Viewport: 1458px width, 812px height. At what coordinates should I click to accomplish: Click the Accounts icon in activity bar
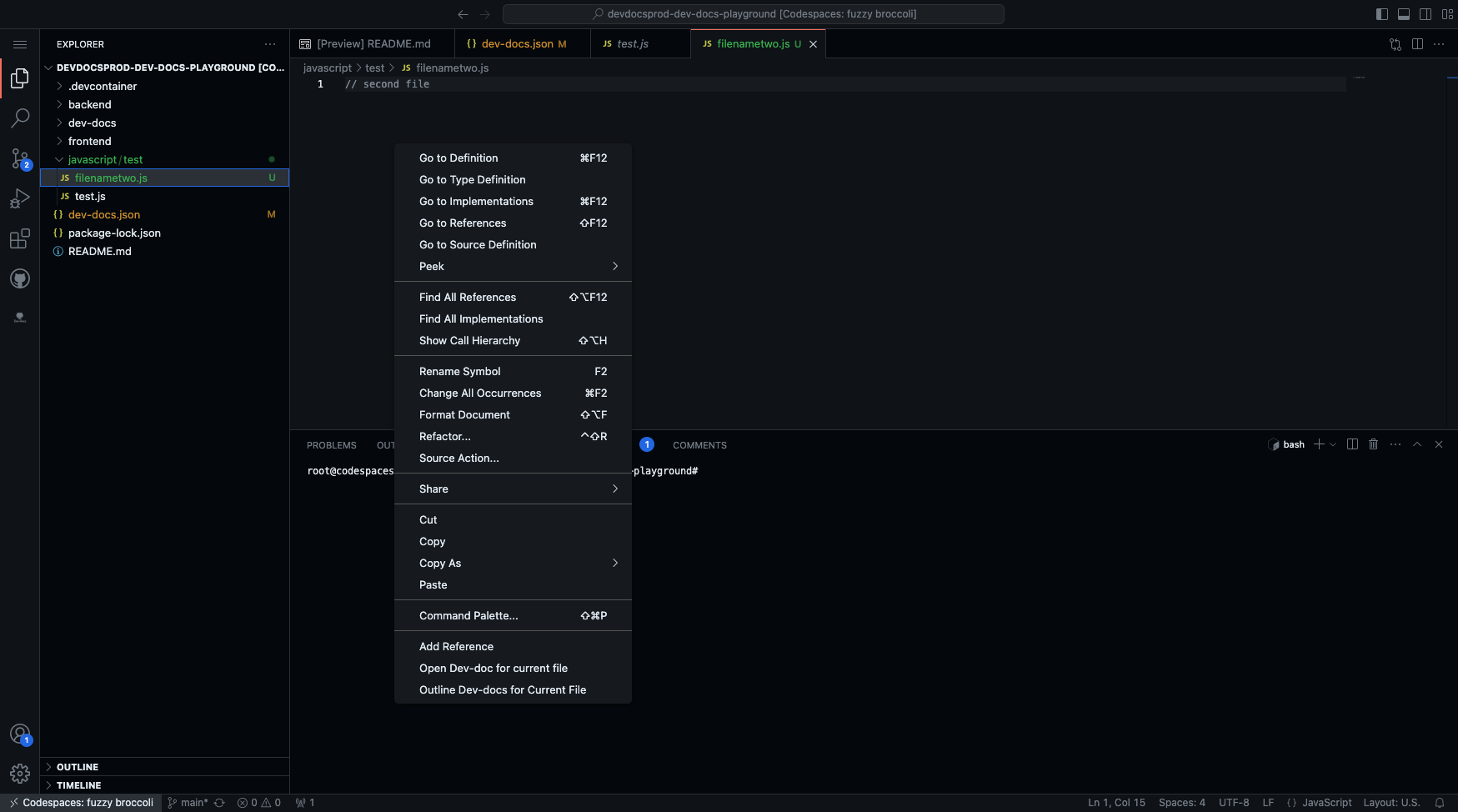(x=20, y=734)
